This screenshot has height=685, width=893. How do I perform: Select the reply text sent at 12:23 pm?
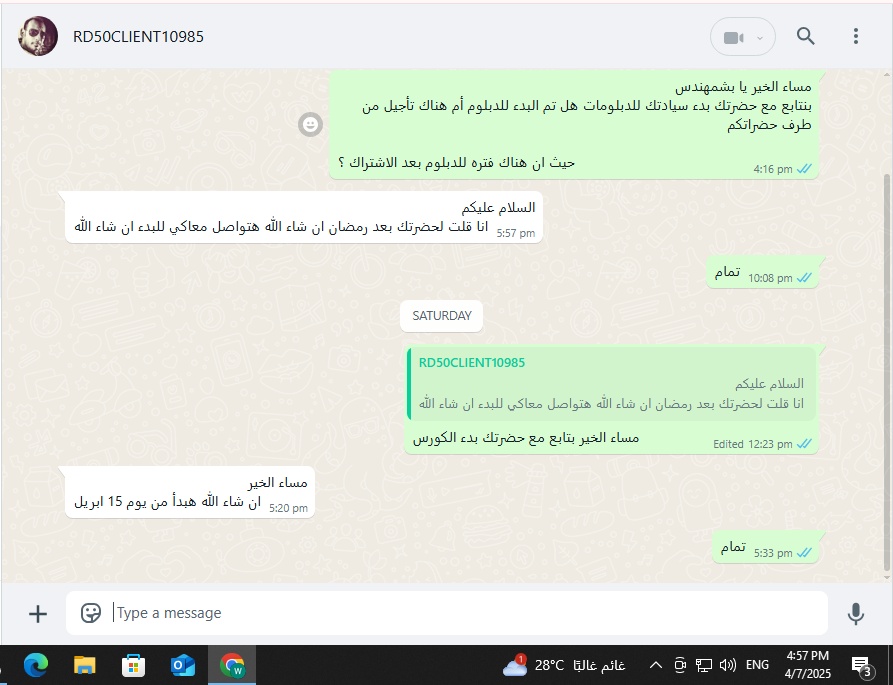pos(526,438)
